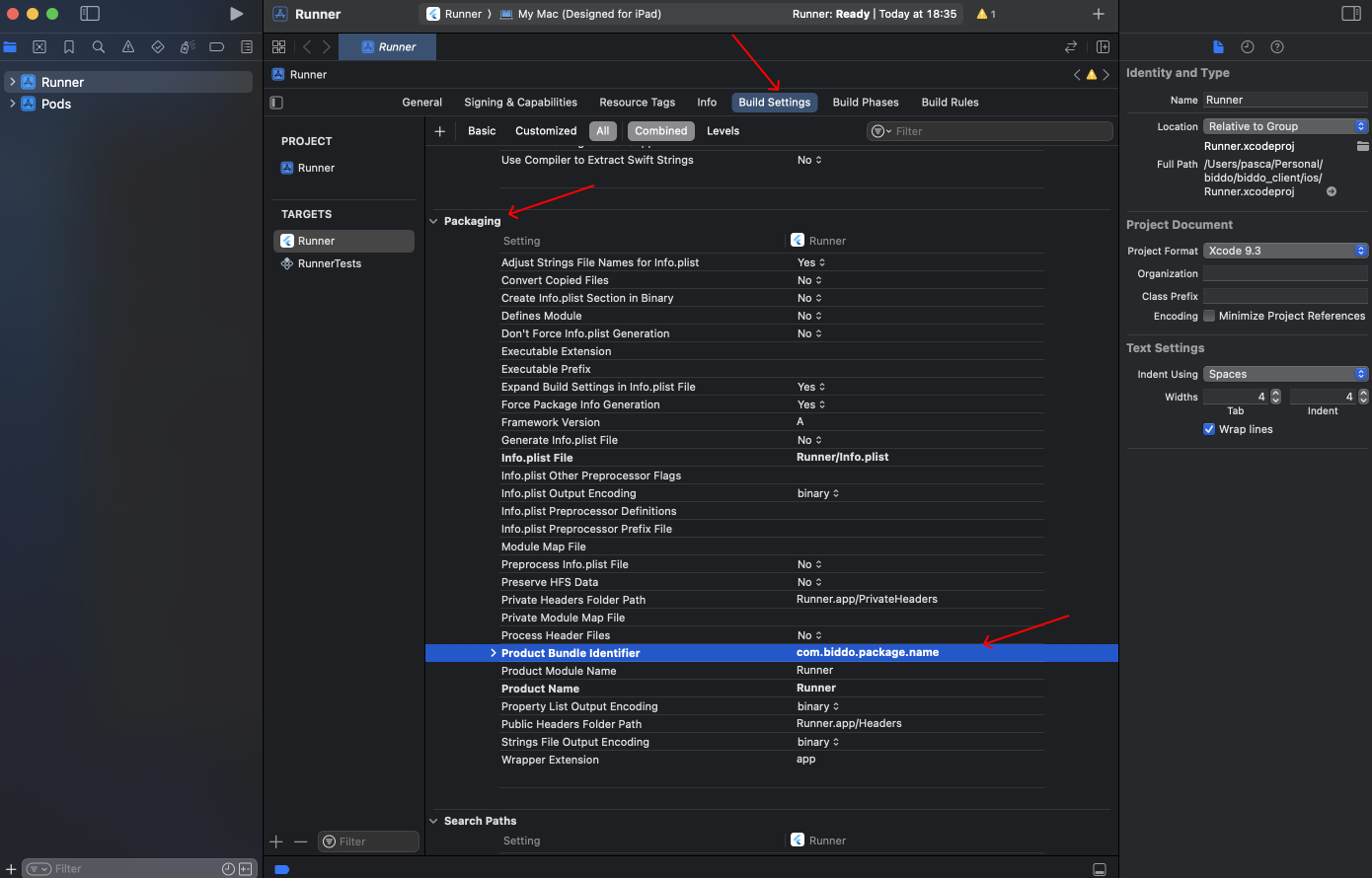Open the Info tab
The height and width of the screenshot is (878, 1372).
pos(707,102)
